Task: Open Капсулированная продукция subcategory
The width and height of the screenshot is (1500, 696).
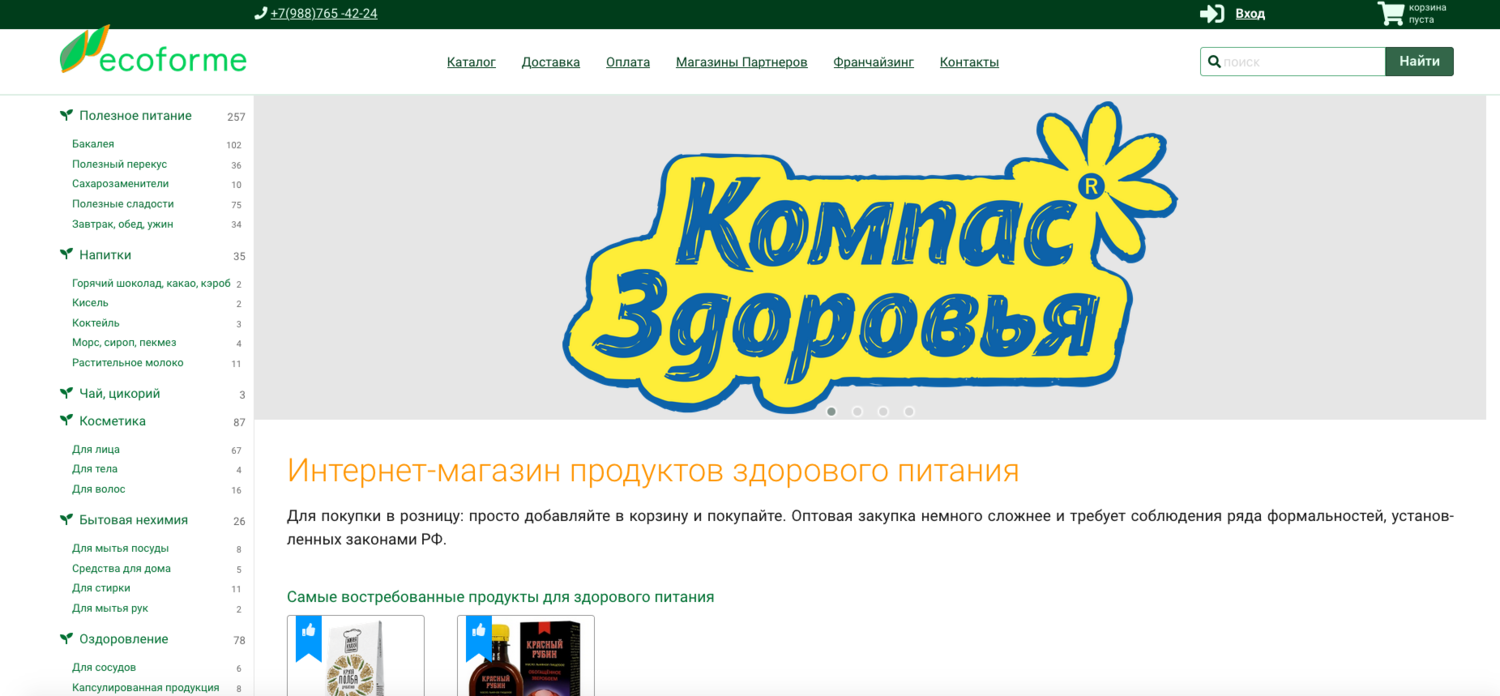Action: [x=145, y=688]
